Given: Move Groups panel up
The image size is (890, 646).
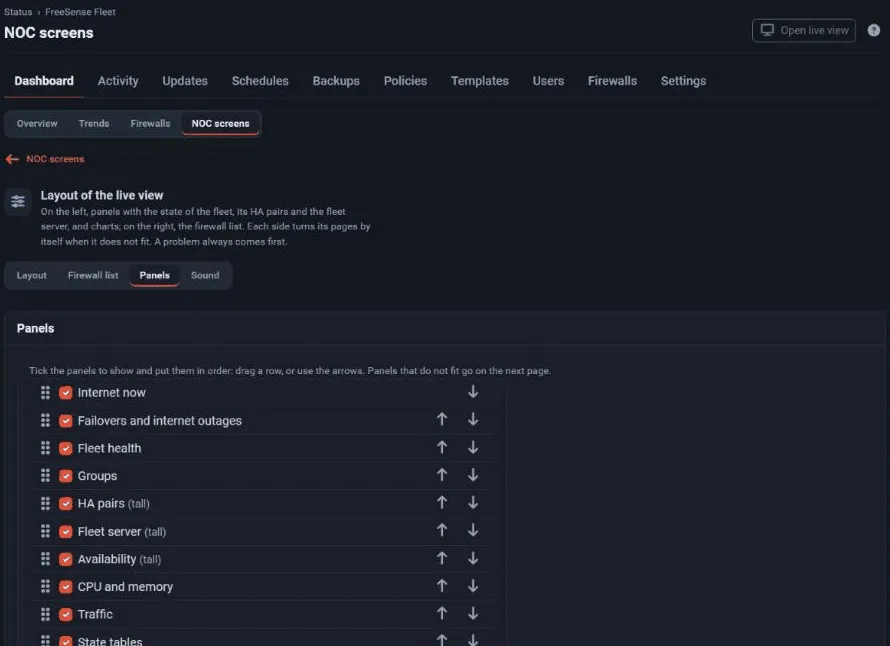Looking at the screenshot, I should pyautogui.click(x=442, y=475).
